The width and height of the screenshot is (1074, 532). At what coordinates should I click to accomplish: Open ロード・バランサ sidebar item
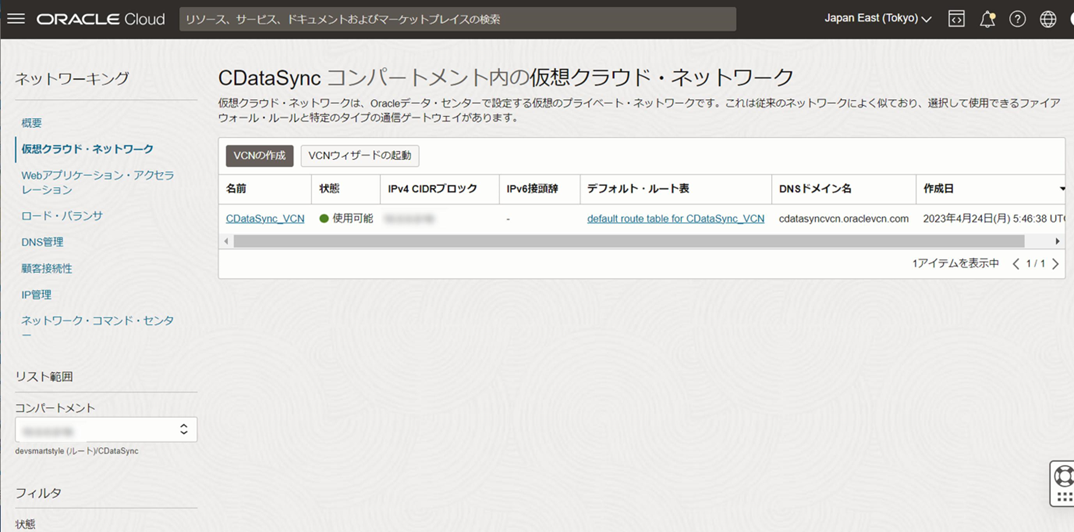coord(62,216)
